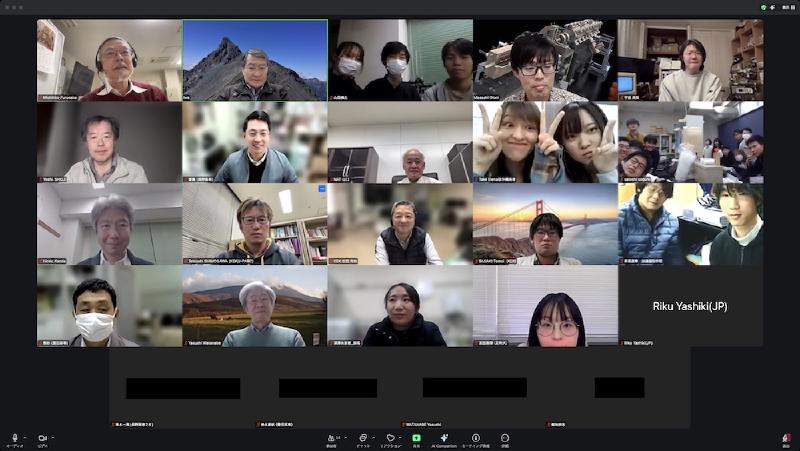Open the More options icon
Viewport: 800px width, 451px height.
pyautogui.click(x=505, y=439)
